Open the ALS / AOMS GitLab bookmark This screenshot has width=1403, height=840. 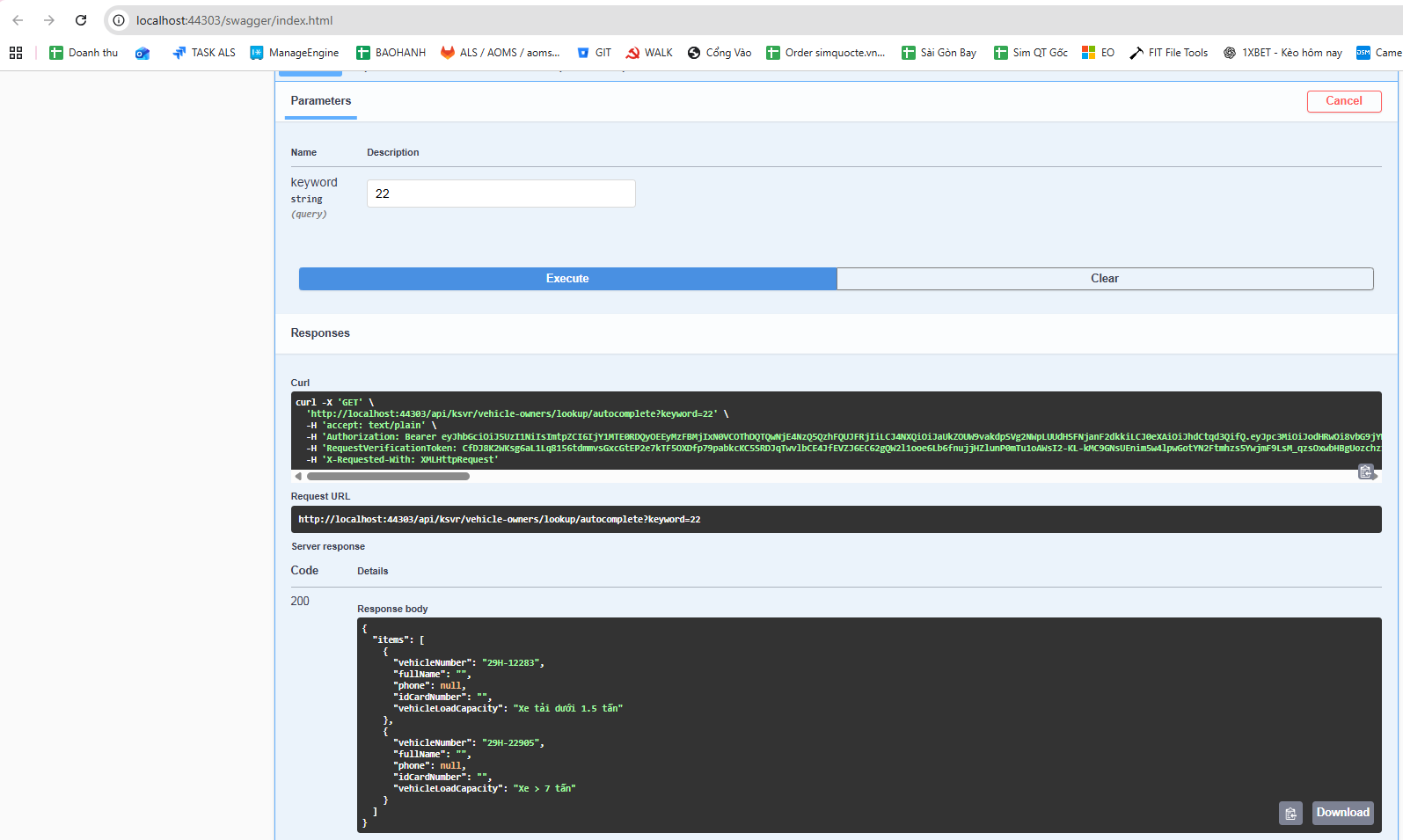tap(501, 53)
